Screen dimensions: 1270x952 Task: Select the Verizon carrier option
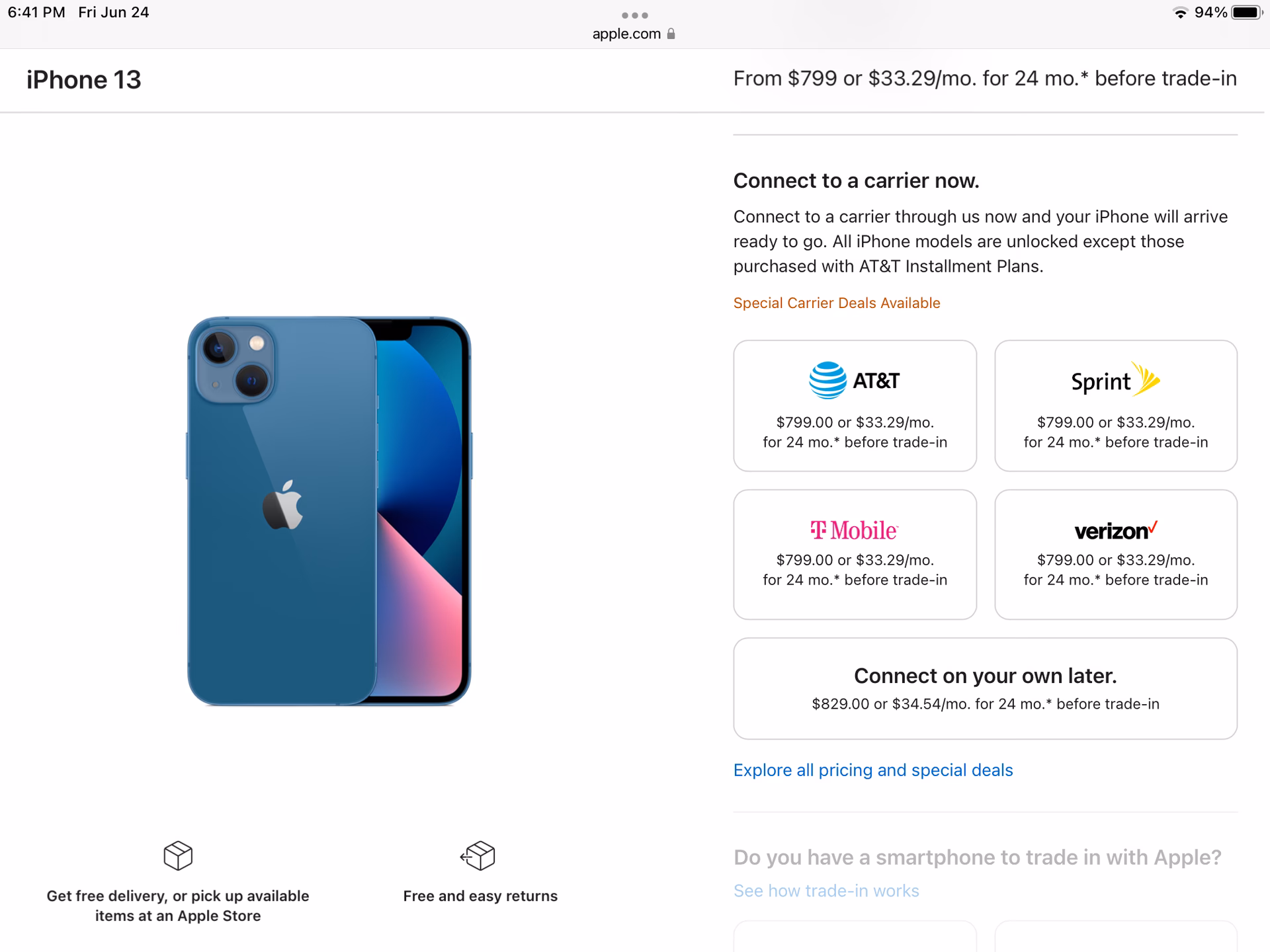click(x=1115, y=555)
